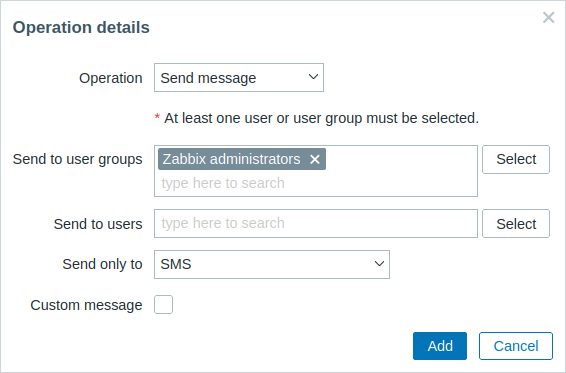This screenshot has height=373, width=566.
Task: Click the Send to users label
Action: 98,224
